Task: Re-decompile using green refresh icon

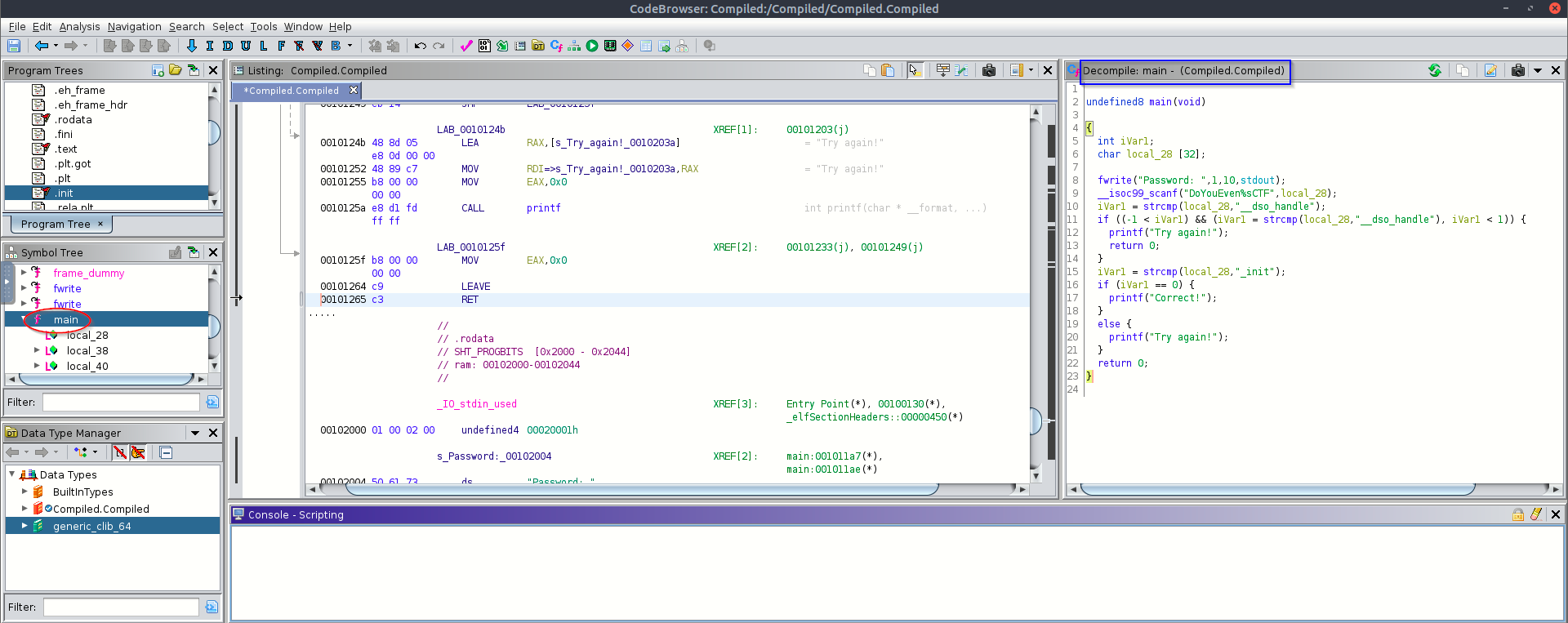Action: coord(1435,70)
